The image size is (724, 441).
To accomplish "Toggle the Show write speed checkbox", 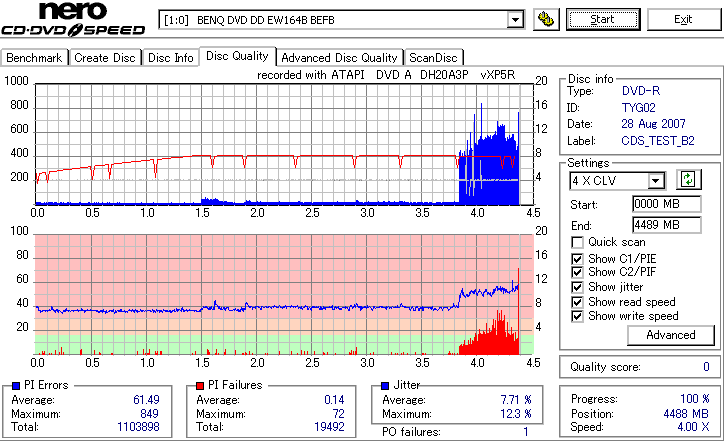I will pos(577,316).
